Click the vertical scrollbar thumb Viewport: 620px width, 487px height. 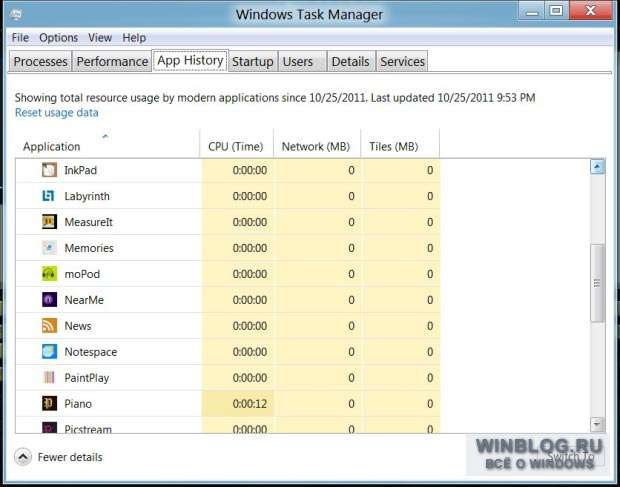(597, 283)
